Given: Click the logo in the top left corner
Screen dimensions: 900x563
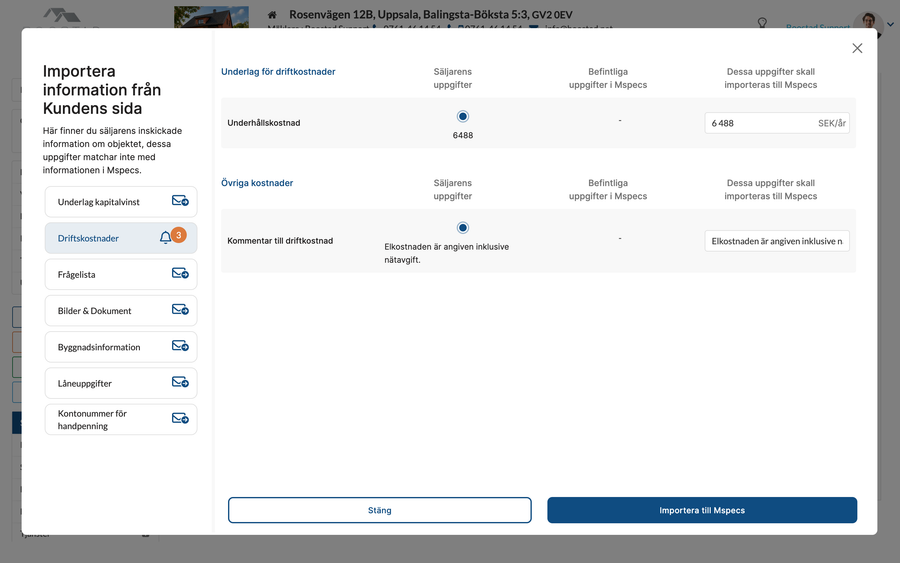Looking at the screenshot, I should (x=62, y=17).
